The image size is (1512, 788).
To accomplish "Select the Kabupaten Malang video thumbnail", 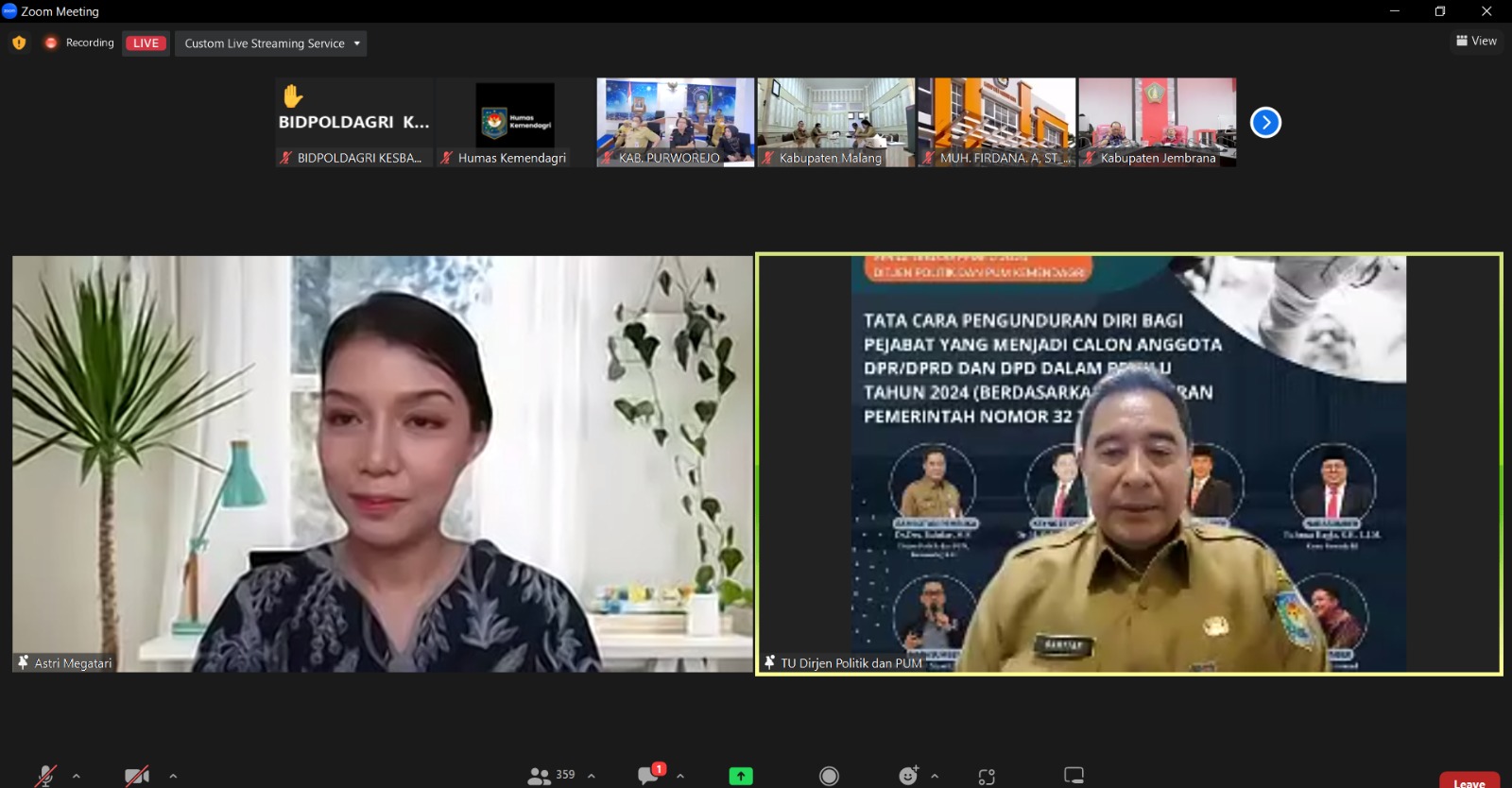I will [835, 122].
